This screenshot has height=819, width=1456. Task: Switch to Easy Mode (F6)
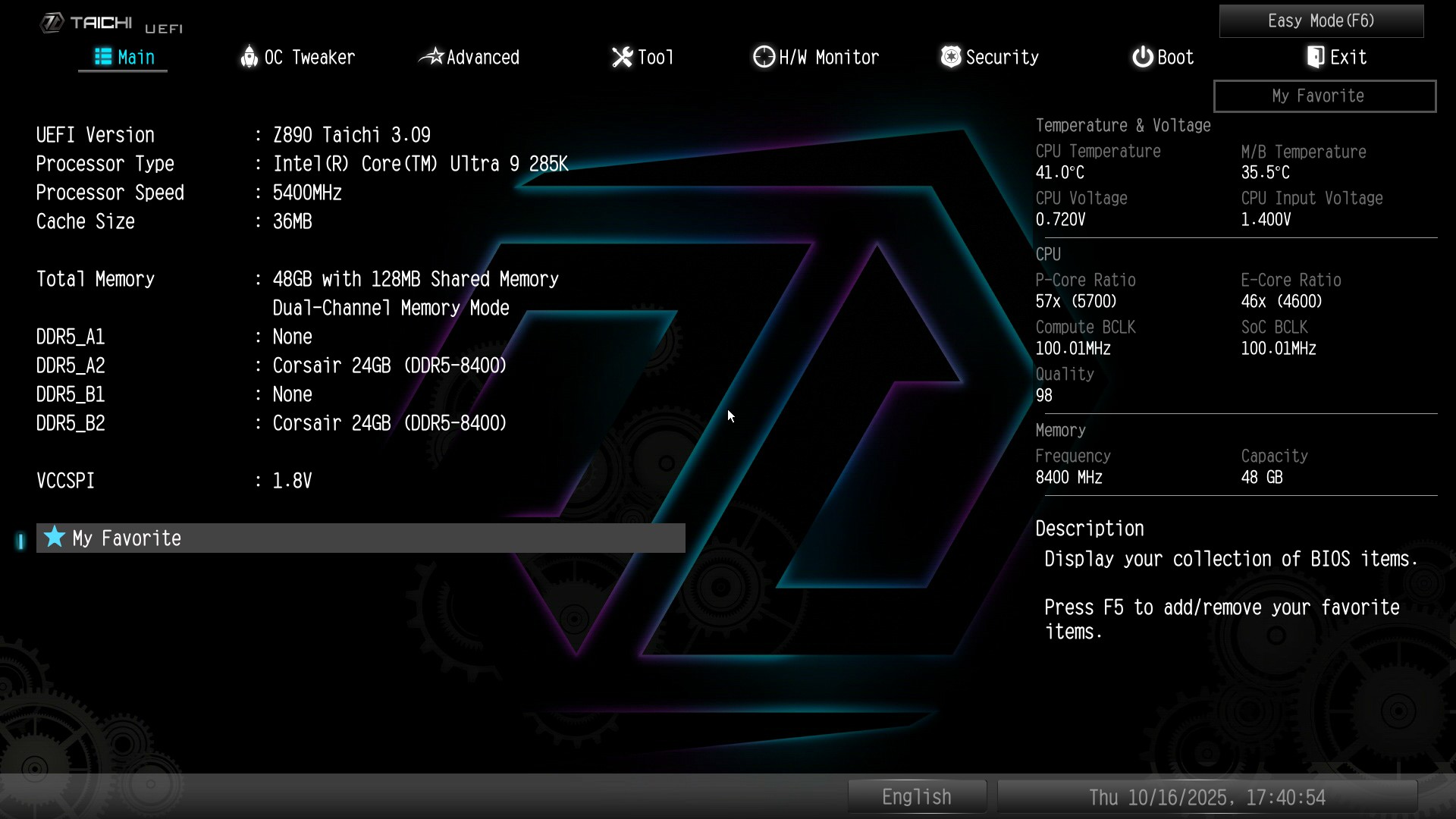tap(1321, 21)
